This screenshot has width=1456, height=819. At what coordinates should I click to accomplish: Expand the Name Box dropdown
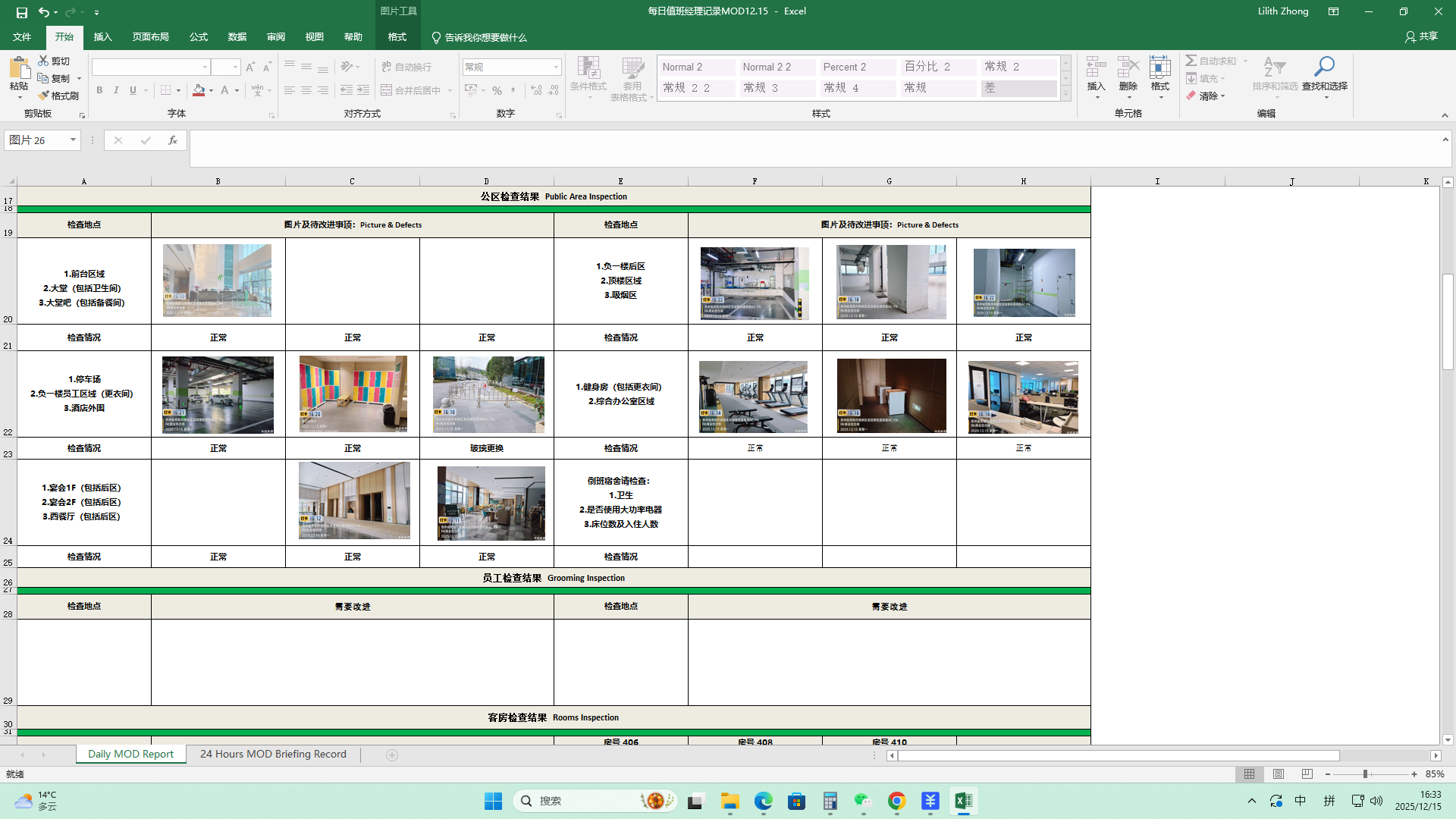[x=73, y=140]
